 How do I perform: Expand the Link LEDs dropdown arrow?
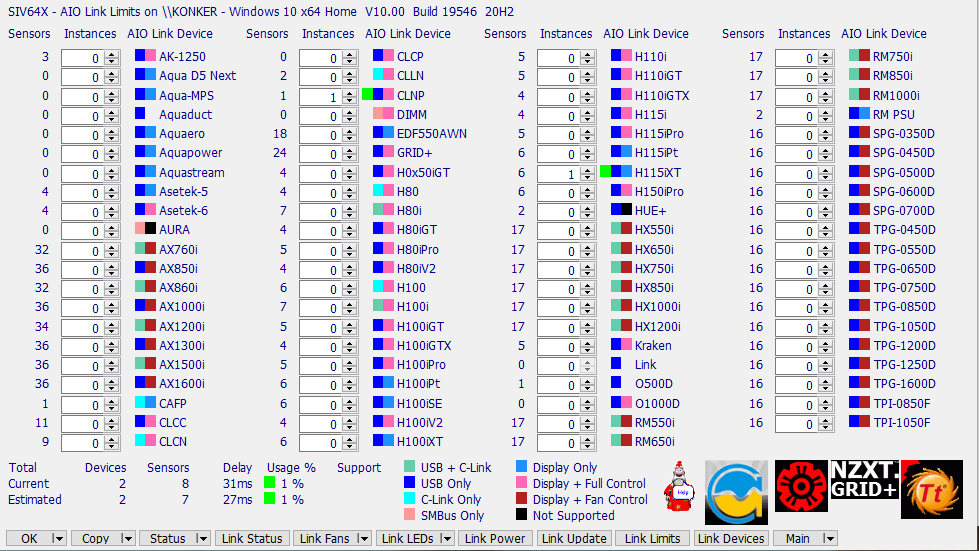[446, 539]
